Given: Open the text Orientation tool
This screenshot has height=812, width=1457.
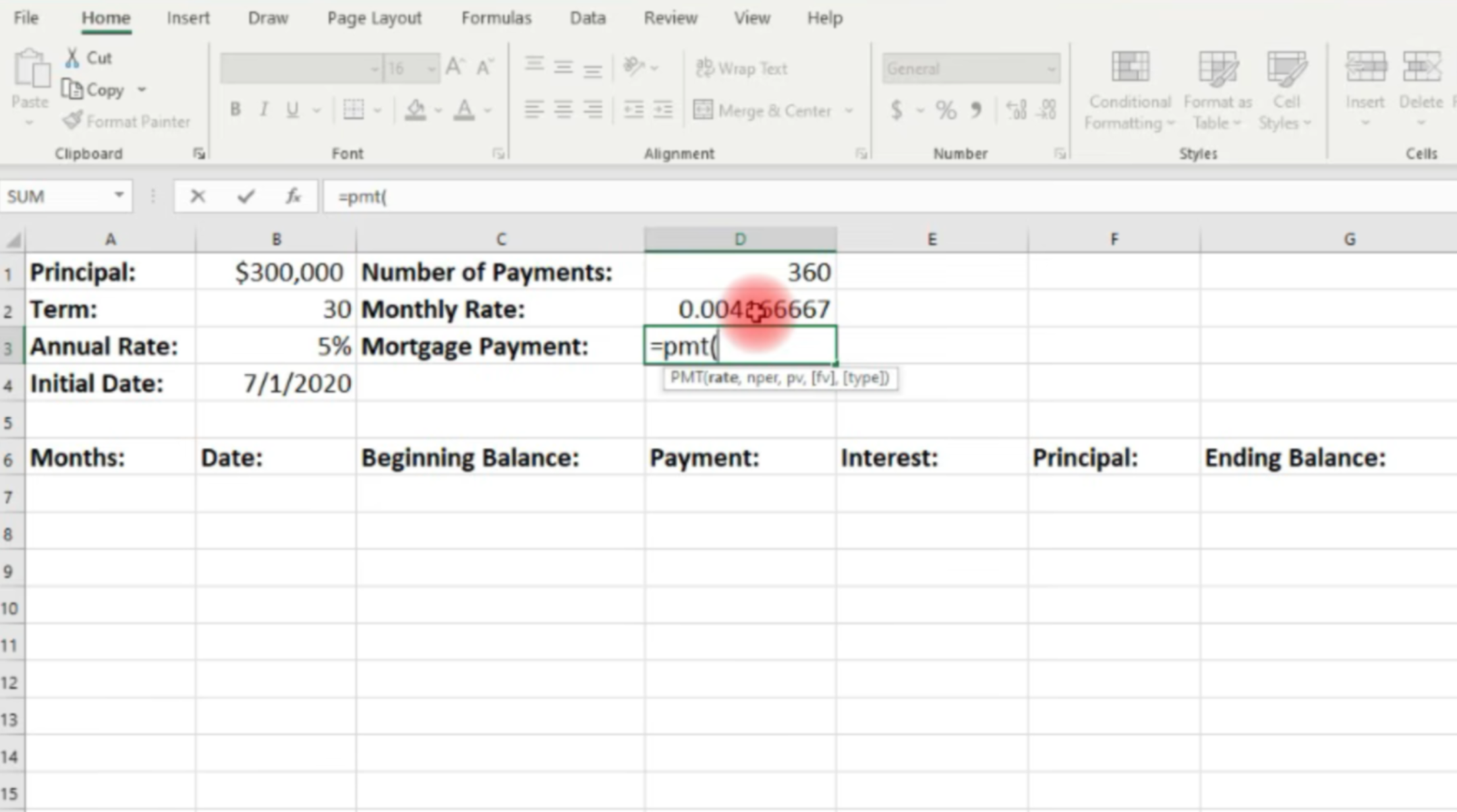Looking at the screenshot, I should pos(634,67).
